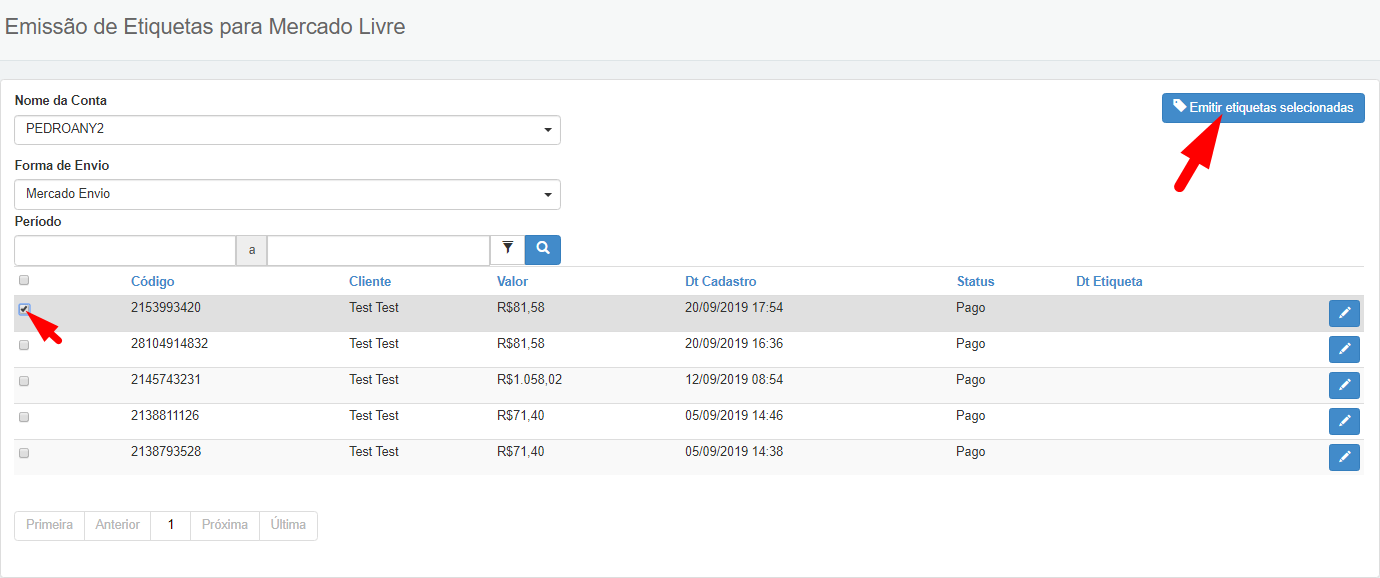Click order code 2138793528

click(166, 452)
